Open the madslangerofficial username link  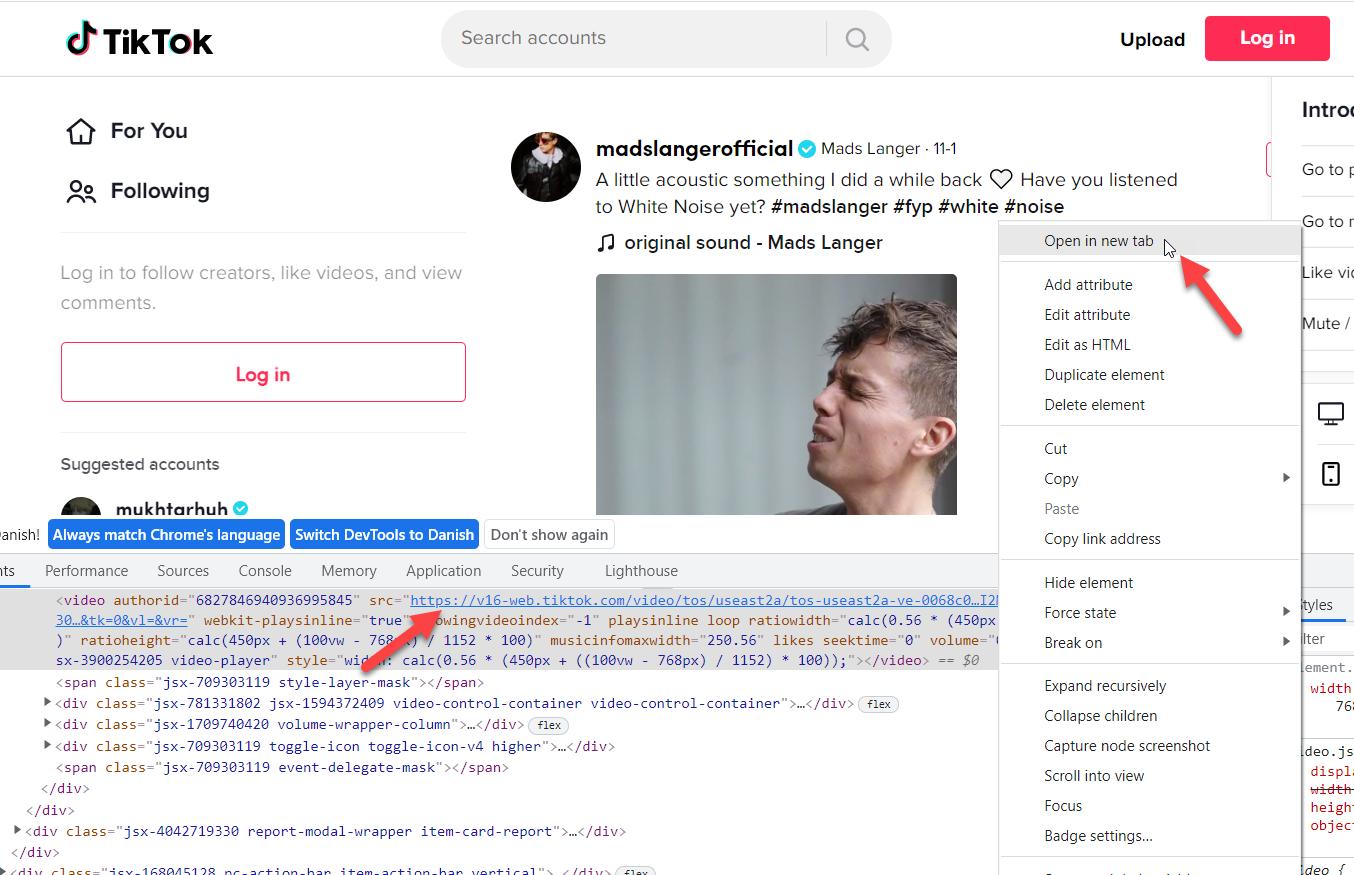694,149
